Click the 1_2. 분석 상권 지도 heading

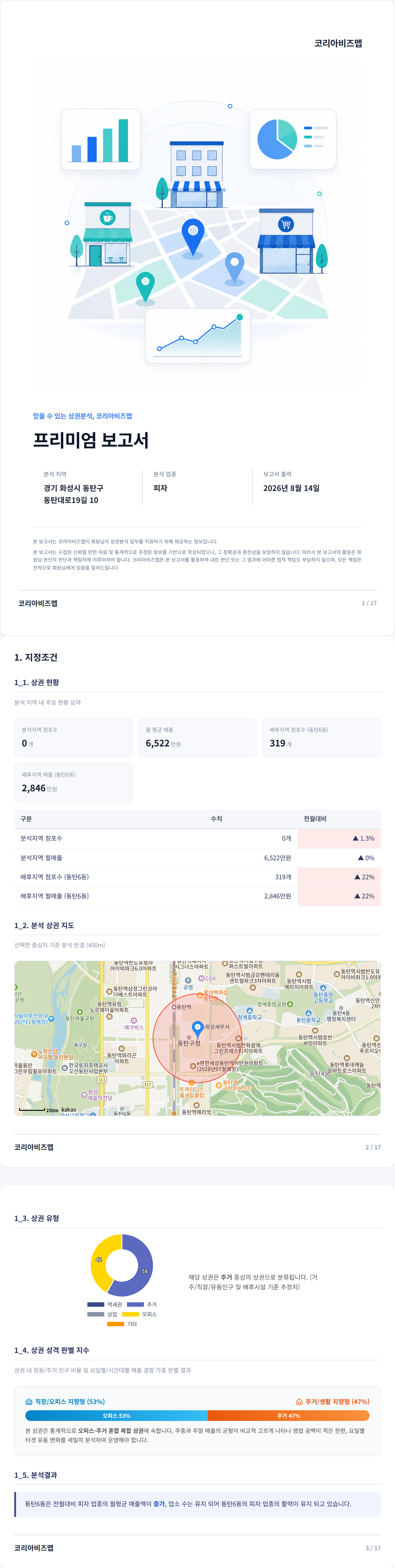[x=44, y=925]
